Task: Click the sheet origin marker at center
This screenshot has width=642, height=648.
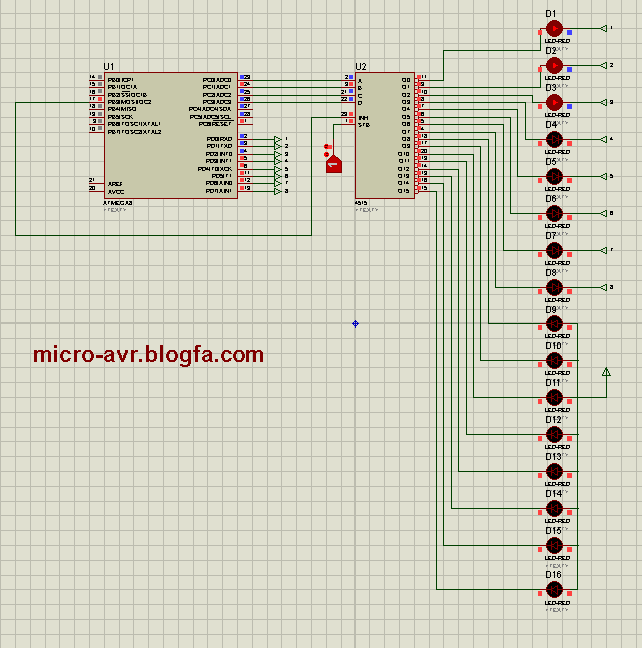Action: tap(355, 323)
